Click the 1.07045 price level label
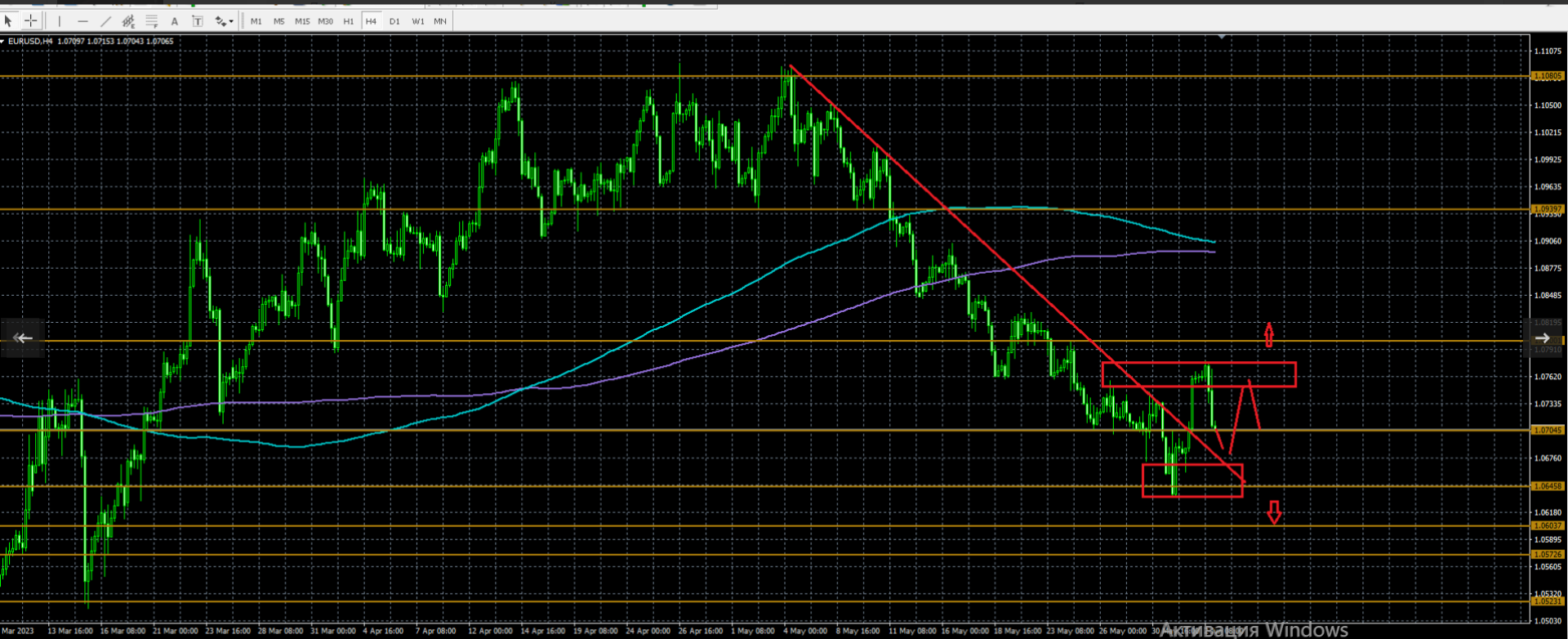Screen dimensions: 1568x639 pos(1548,430)
